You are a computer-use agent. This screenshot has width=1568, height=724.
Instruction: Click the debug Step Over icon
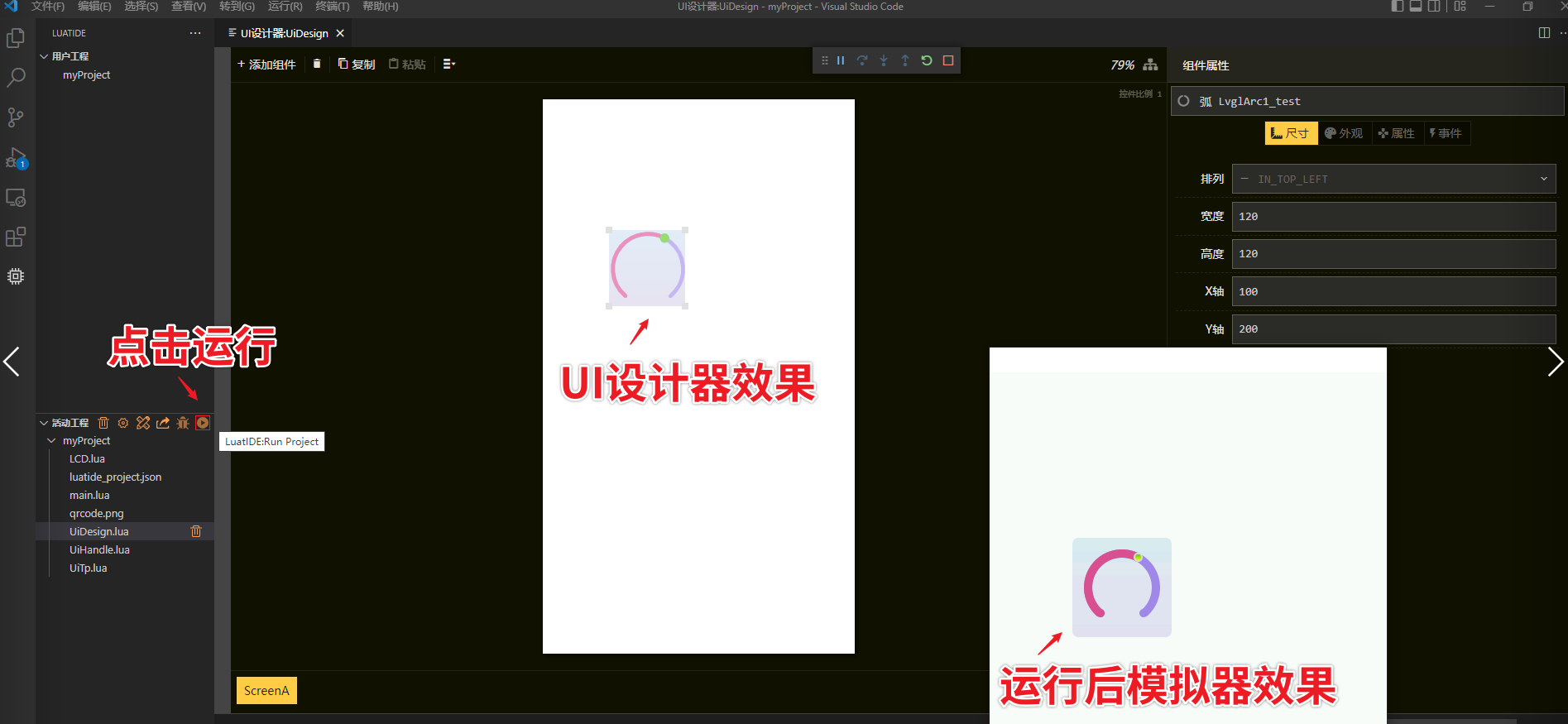pyautogui.click(x=862, y=60)
